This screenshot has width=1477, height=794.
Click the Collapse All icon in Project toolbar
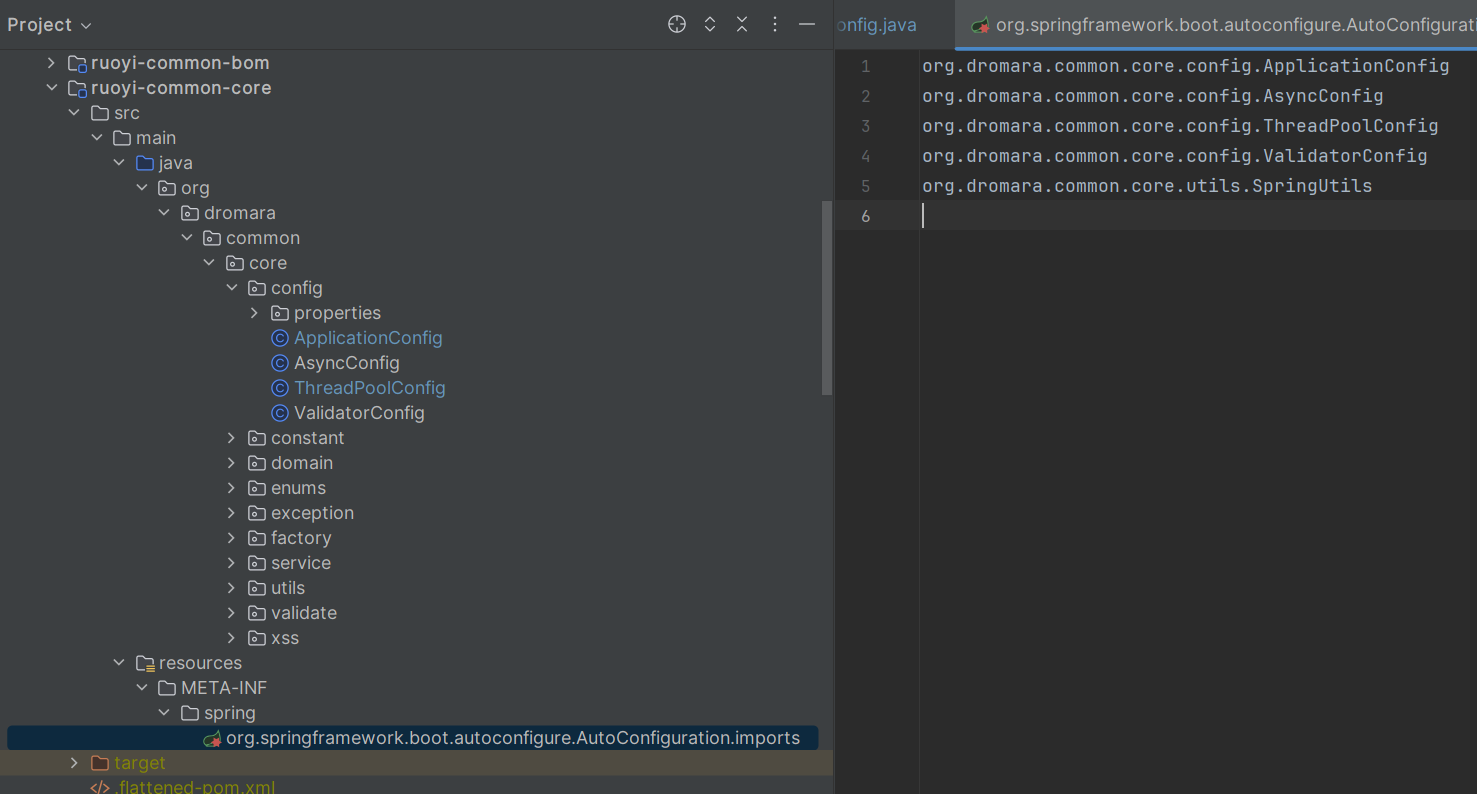click(742, 24)
